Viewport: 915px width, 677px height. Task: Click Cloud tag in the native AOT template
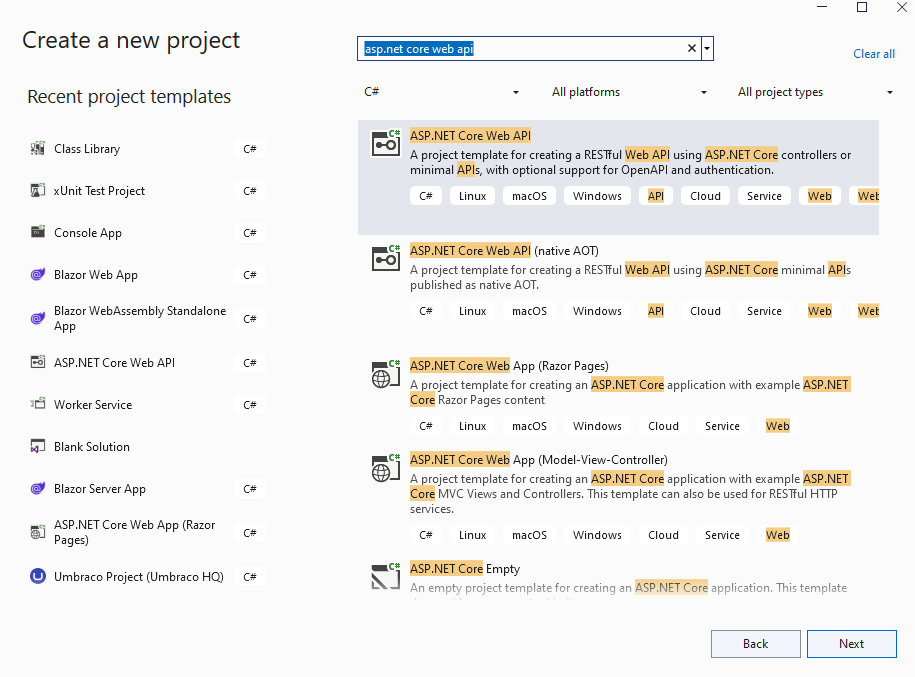705,311
